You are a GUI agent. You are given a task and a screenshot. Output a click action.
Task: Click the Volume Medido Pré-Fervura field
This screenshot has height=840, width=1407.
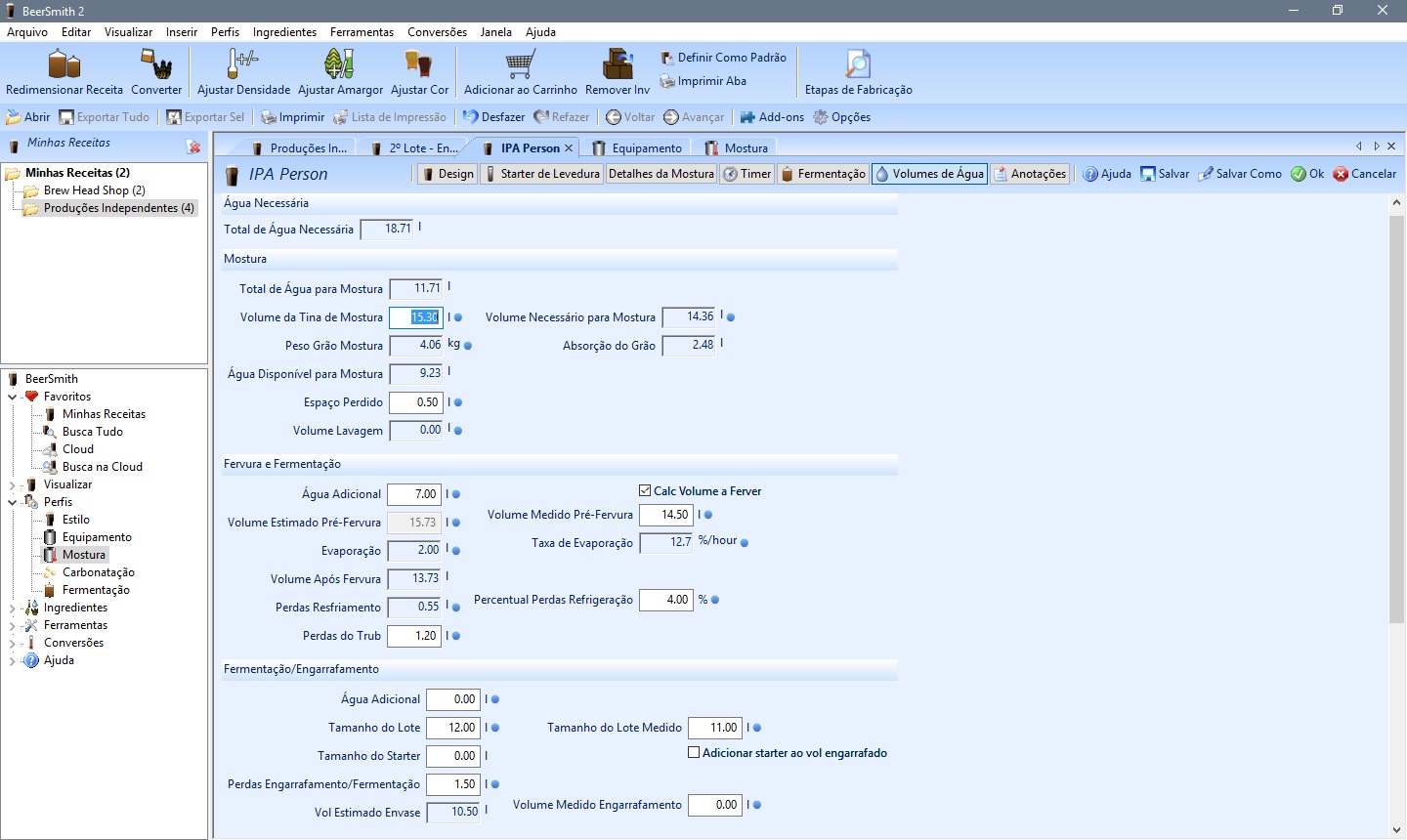click(666, 515)
